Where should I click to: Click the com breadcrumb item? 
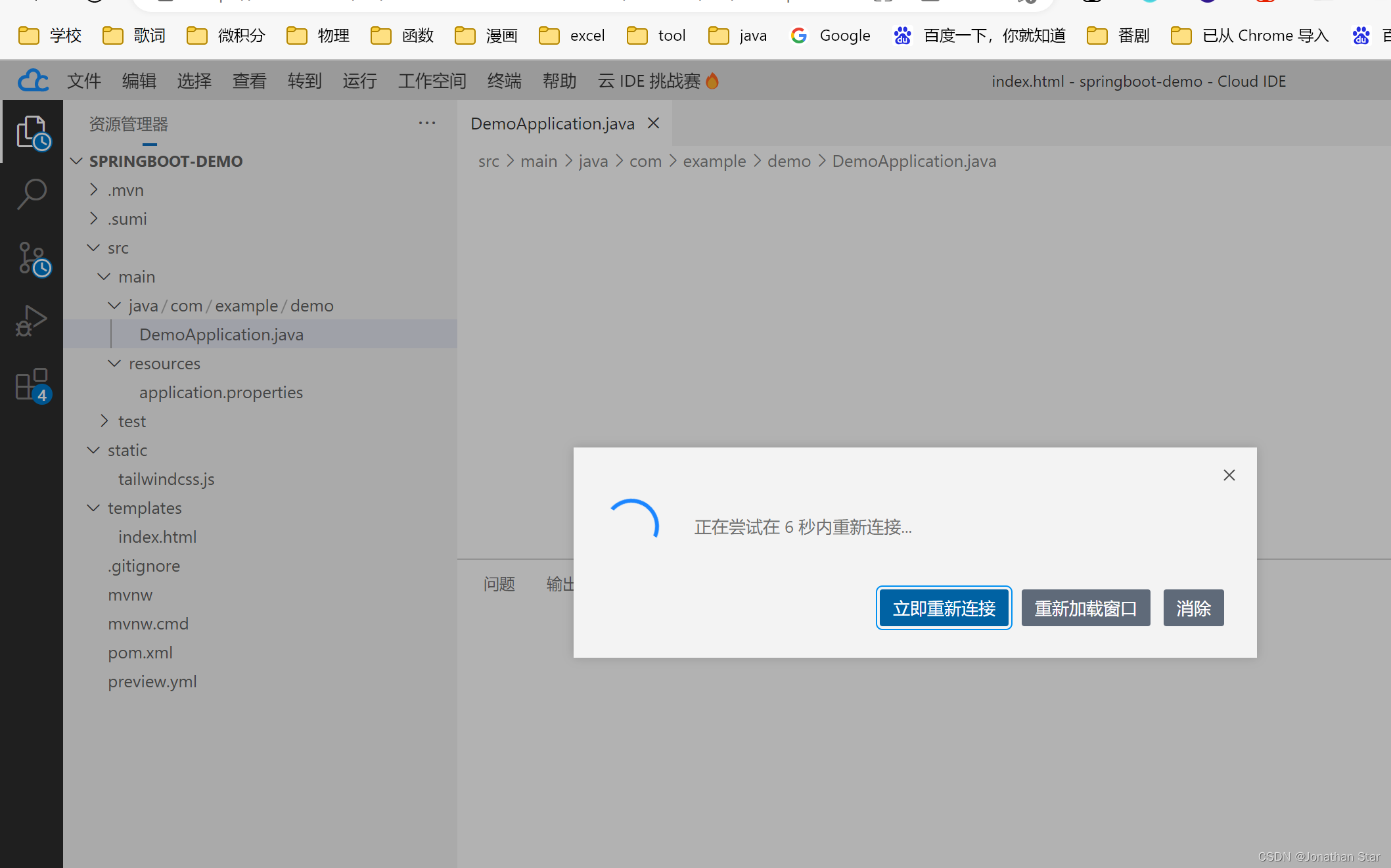[x=645, y=161]
